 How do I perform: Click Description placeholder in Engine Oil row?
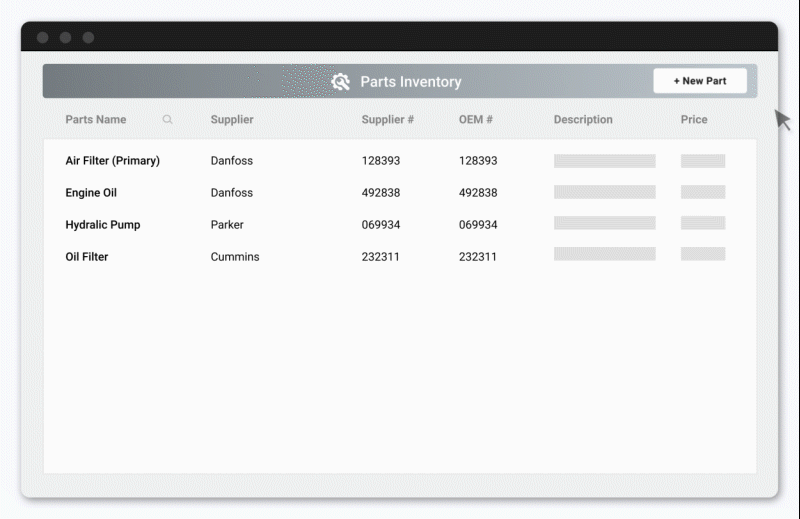[605, 192]
